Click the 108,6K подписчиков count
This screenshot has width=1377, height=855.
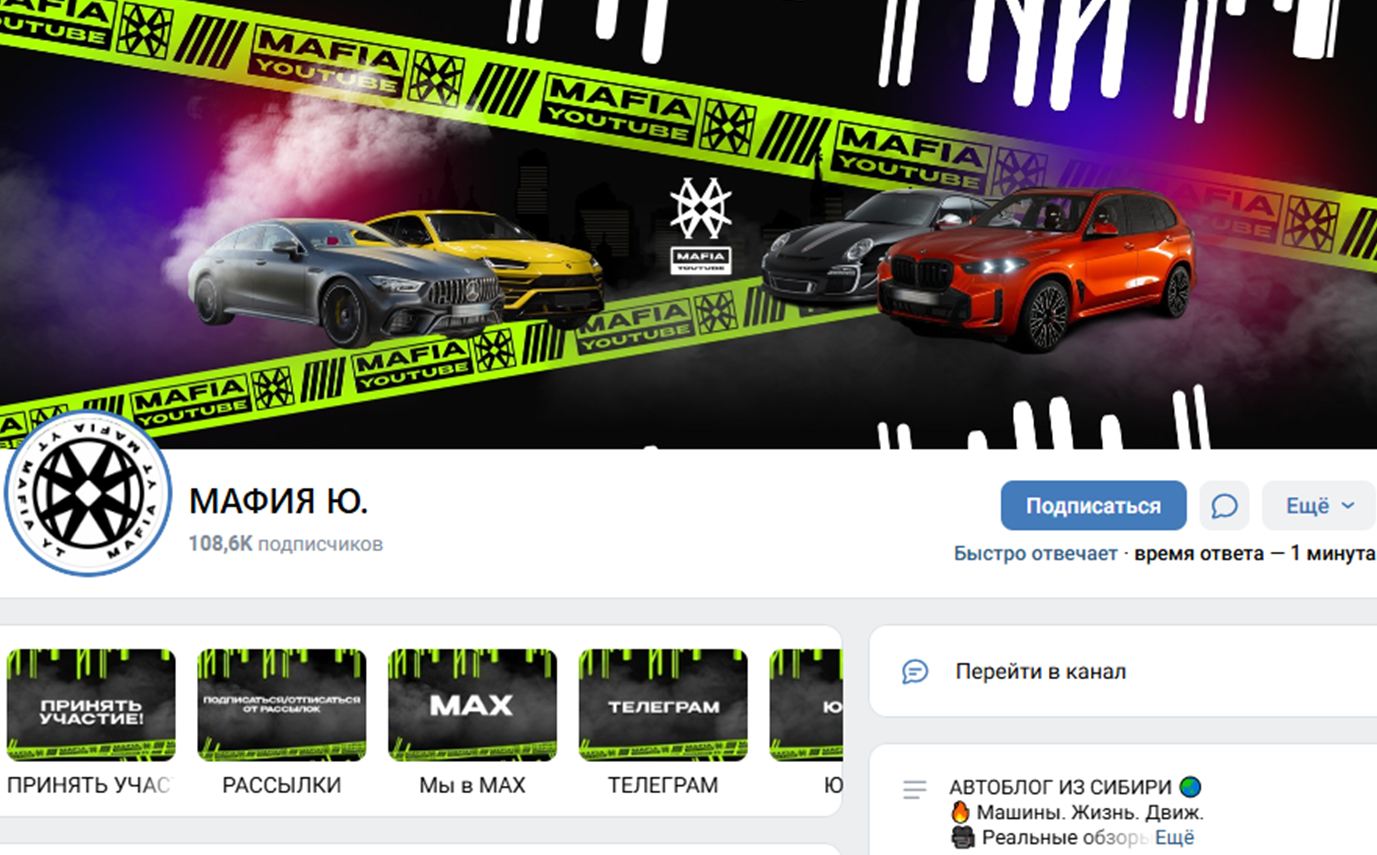[286, 544]
